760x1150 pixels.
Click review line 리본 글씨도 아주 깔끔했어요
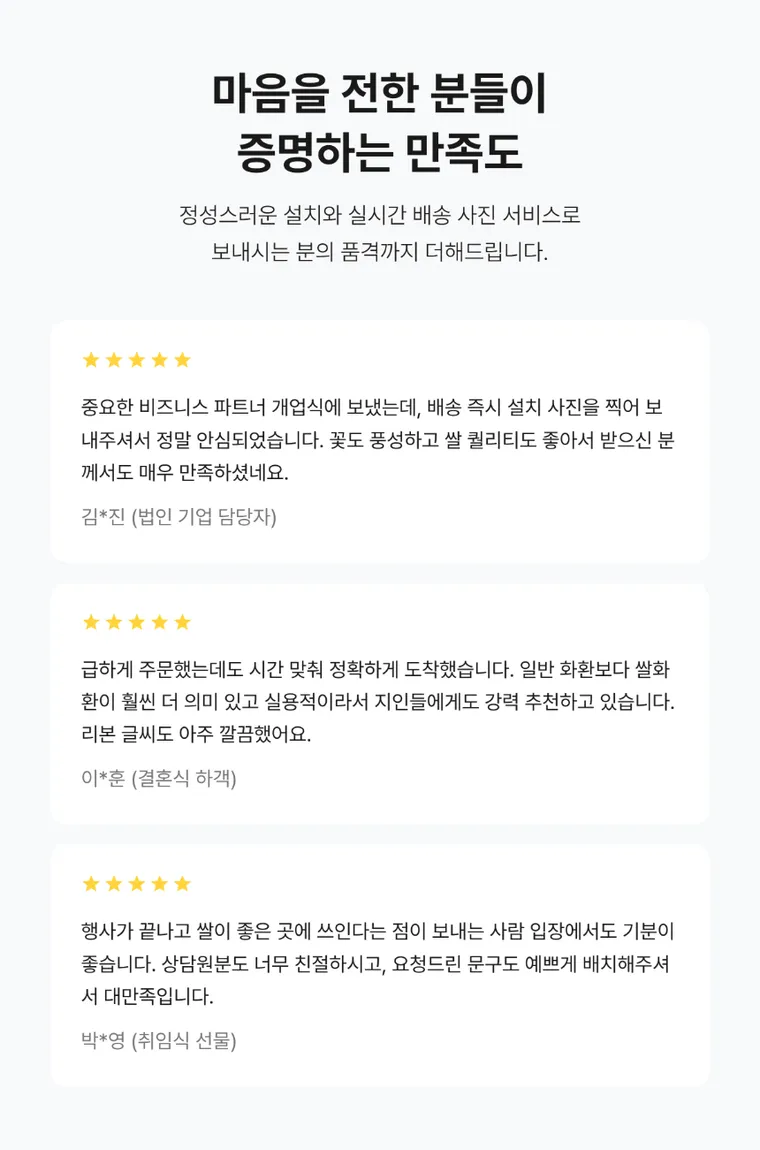click(x=196, y=733)
